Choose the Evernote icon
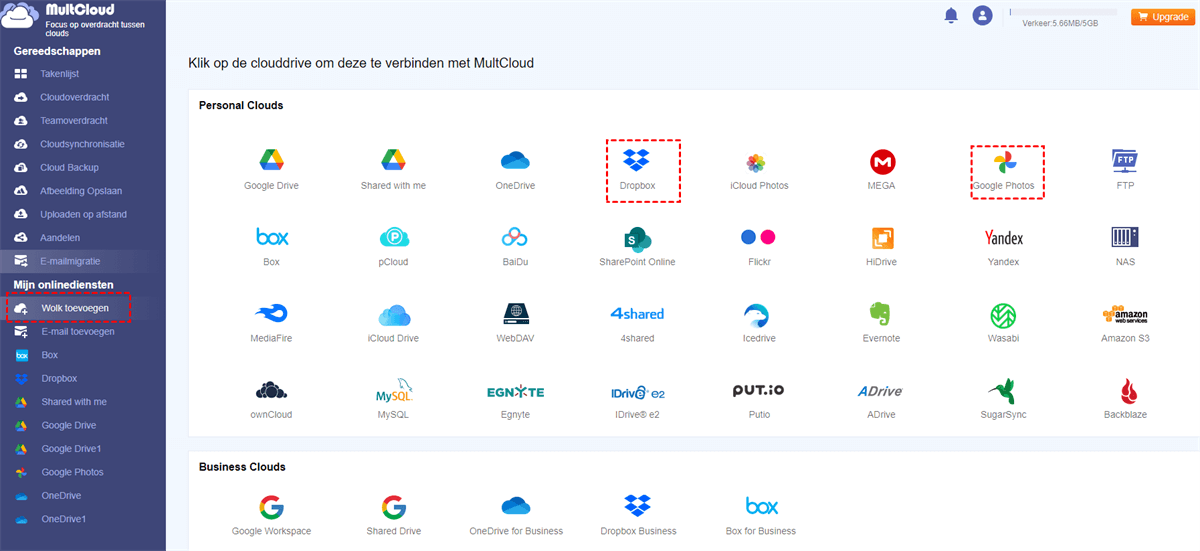Screen dimensions: 1200x551 click(x=882, y=314)
